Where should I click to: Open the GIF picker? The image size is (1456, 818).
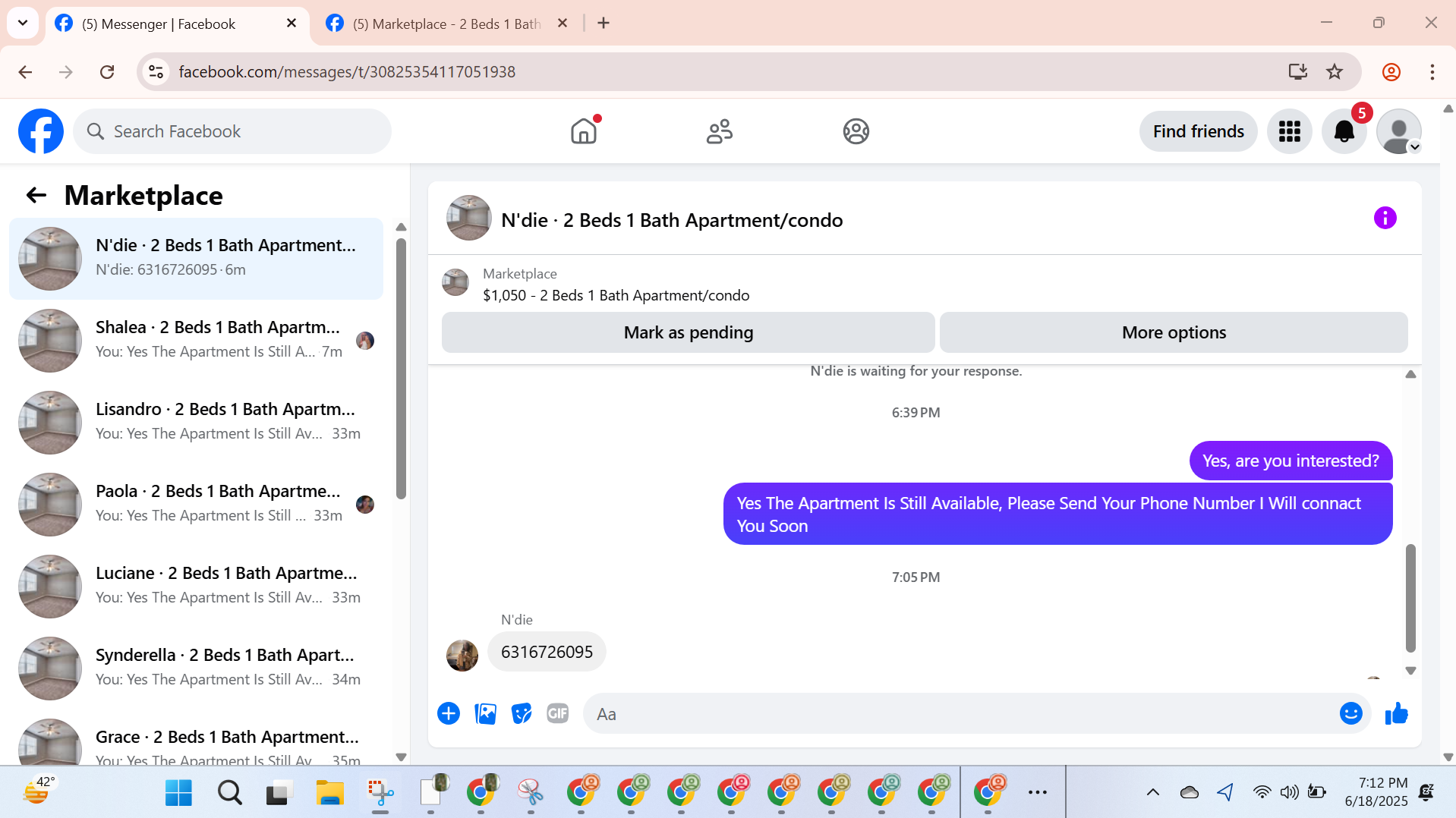coord(558,714)
